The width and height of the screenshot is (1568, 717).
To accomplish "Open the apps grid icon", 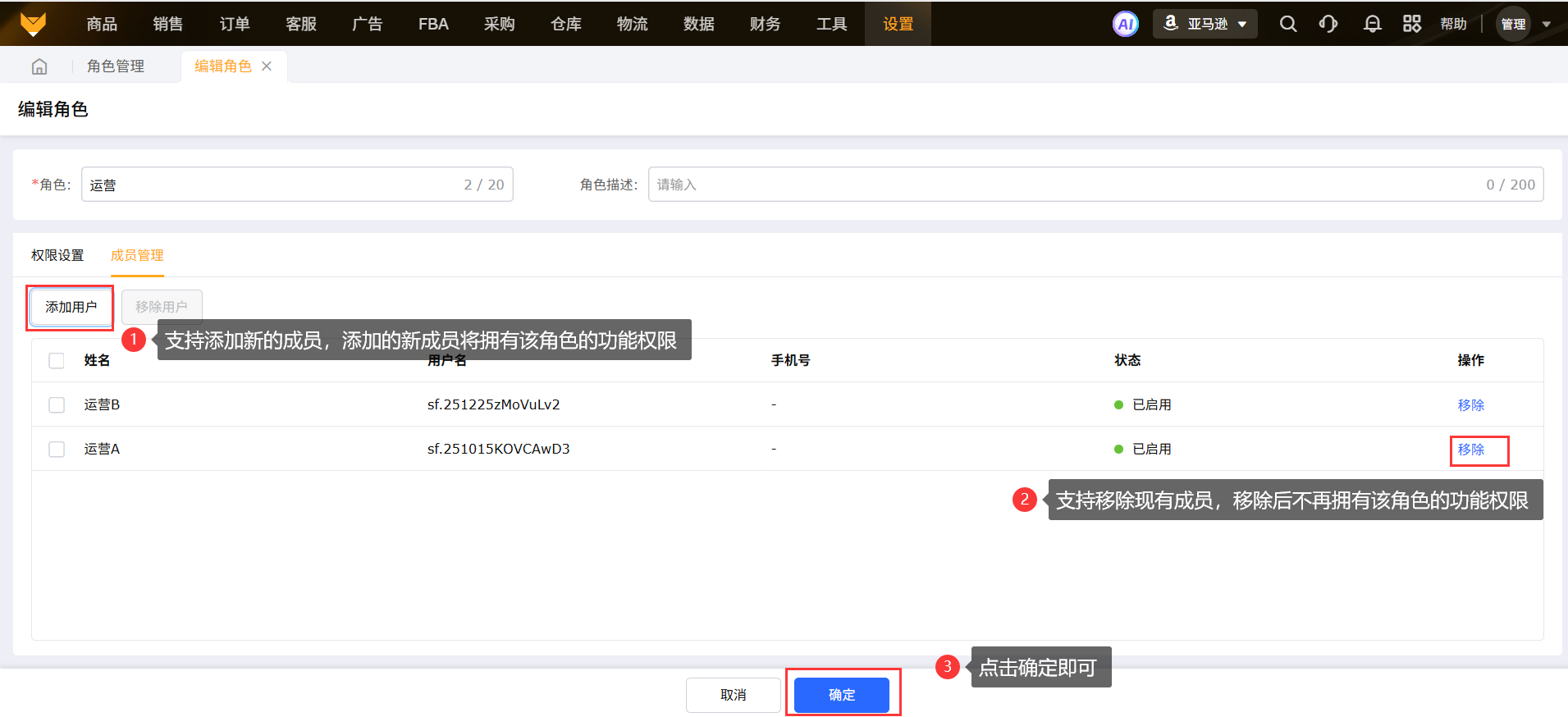I will (1411, 24).
